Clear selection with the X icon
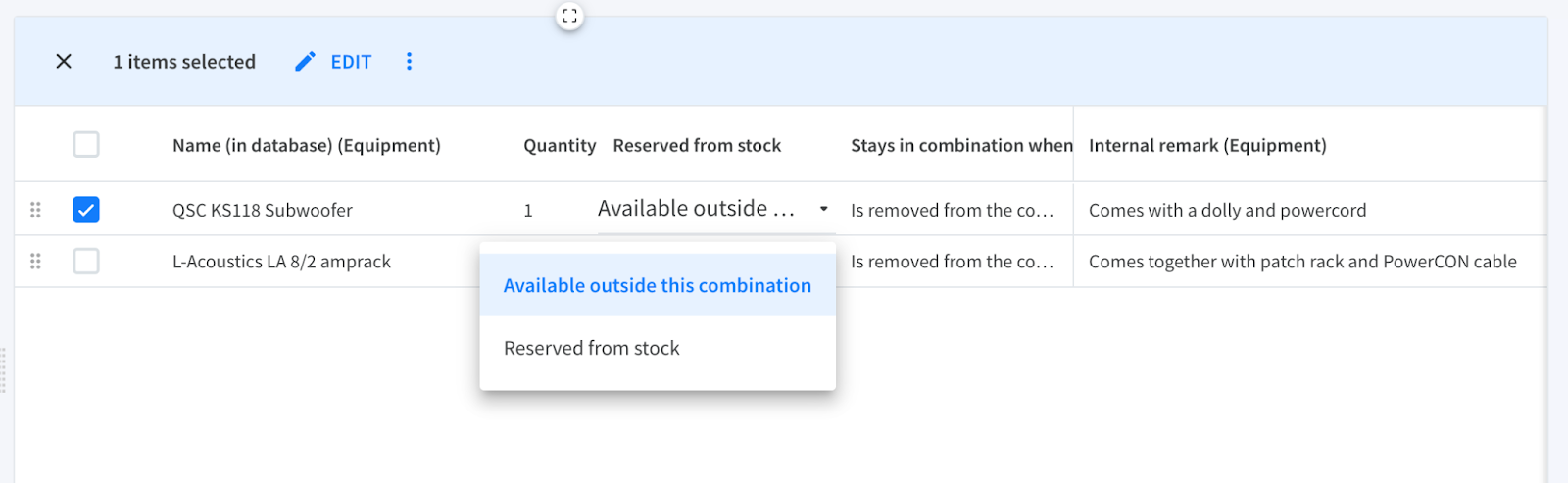The height and width of the screenshot is (483, 1568). click(x=64, y=62)
